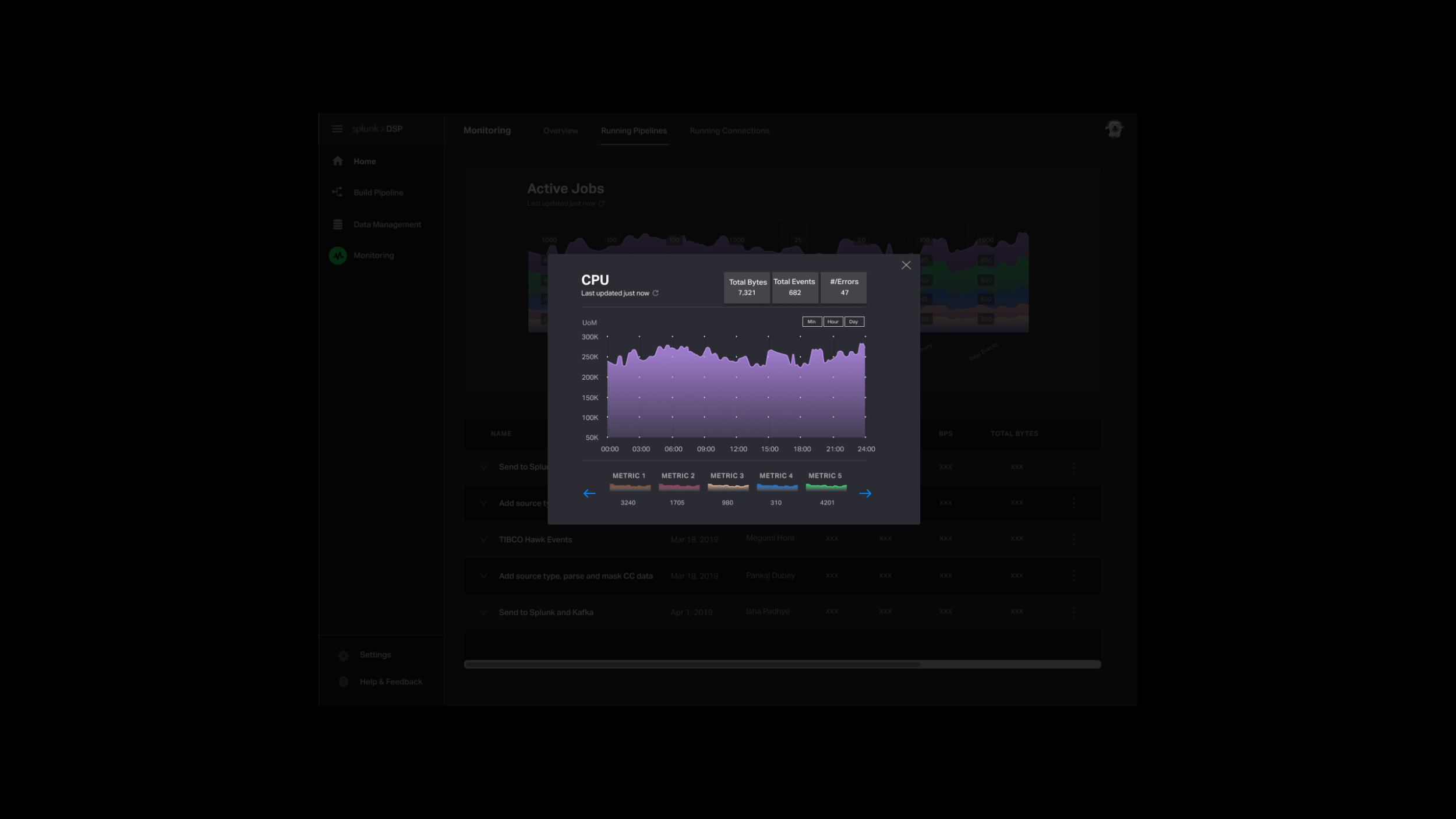Screen dimensions: 1456x819
Task: Switch chart granularity to Min
Action: [812, 322]
